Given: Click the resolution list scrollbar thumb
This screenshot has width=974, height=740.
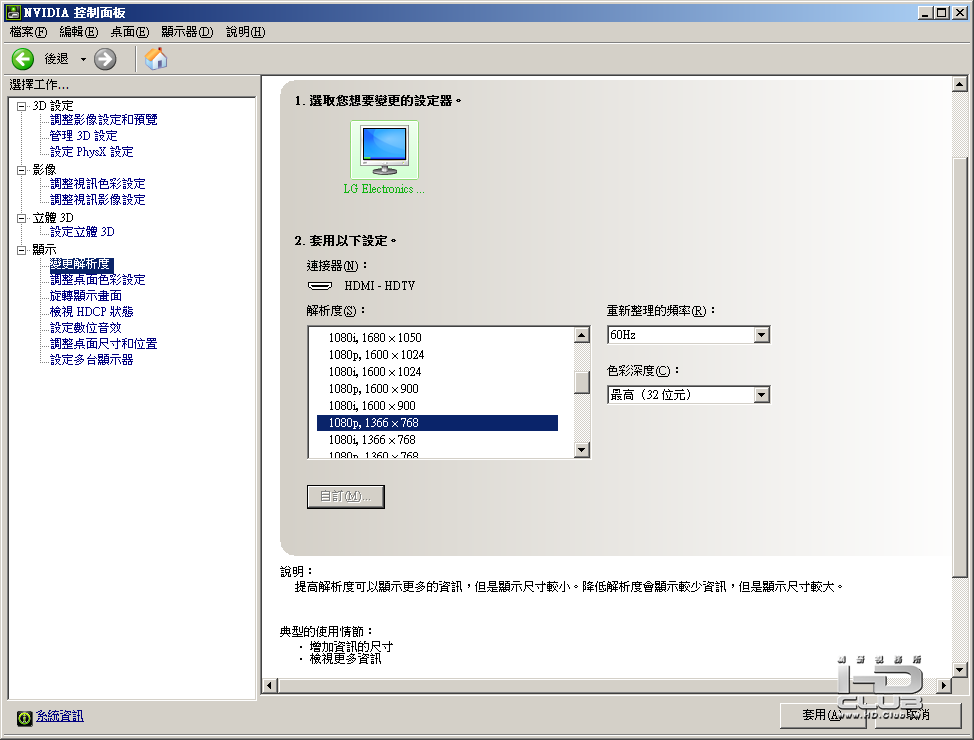Looking at the screenshot, I should pyautogui.click(x=581, y=383).
